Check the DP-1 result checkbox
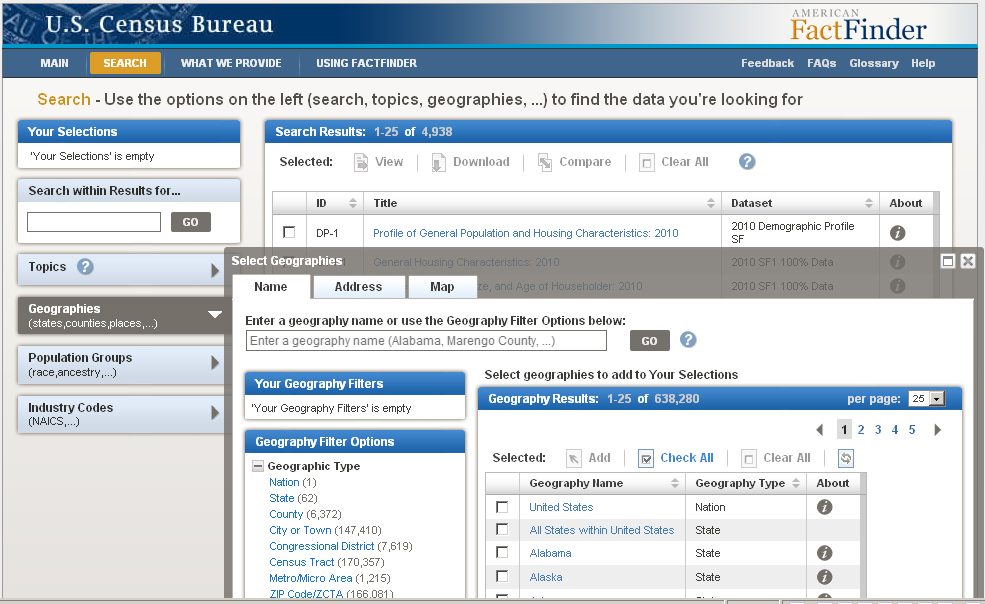This screenshot has width=985, height=604. pos(289,232)
